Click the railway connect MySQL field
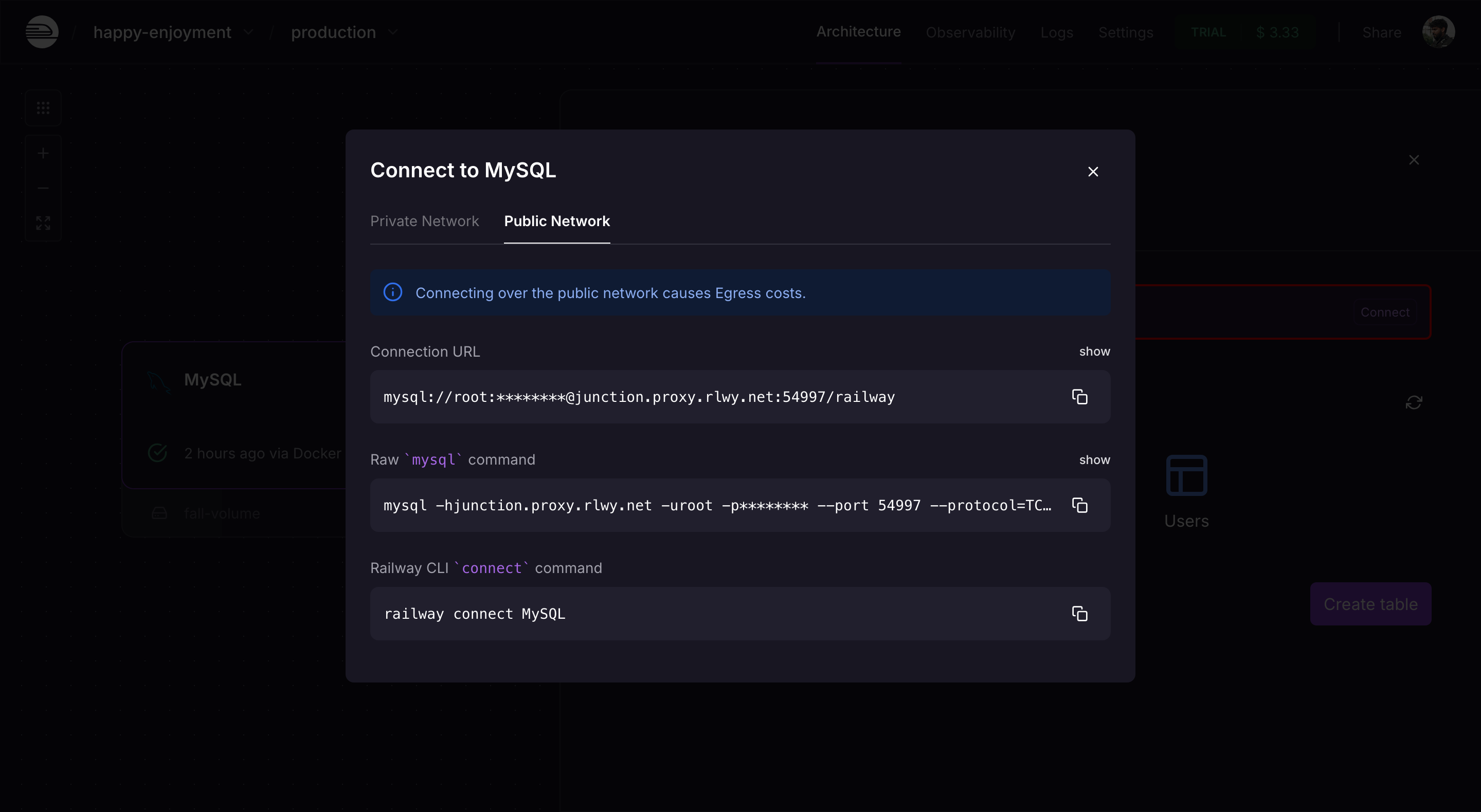Screen dimensions: 1481x812 [740, 614]
